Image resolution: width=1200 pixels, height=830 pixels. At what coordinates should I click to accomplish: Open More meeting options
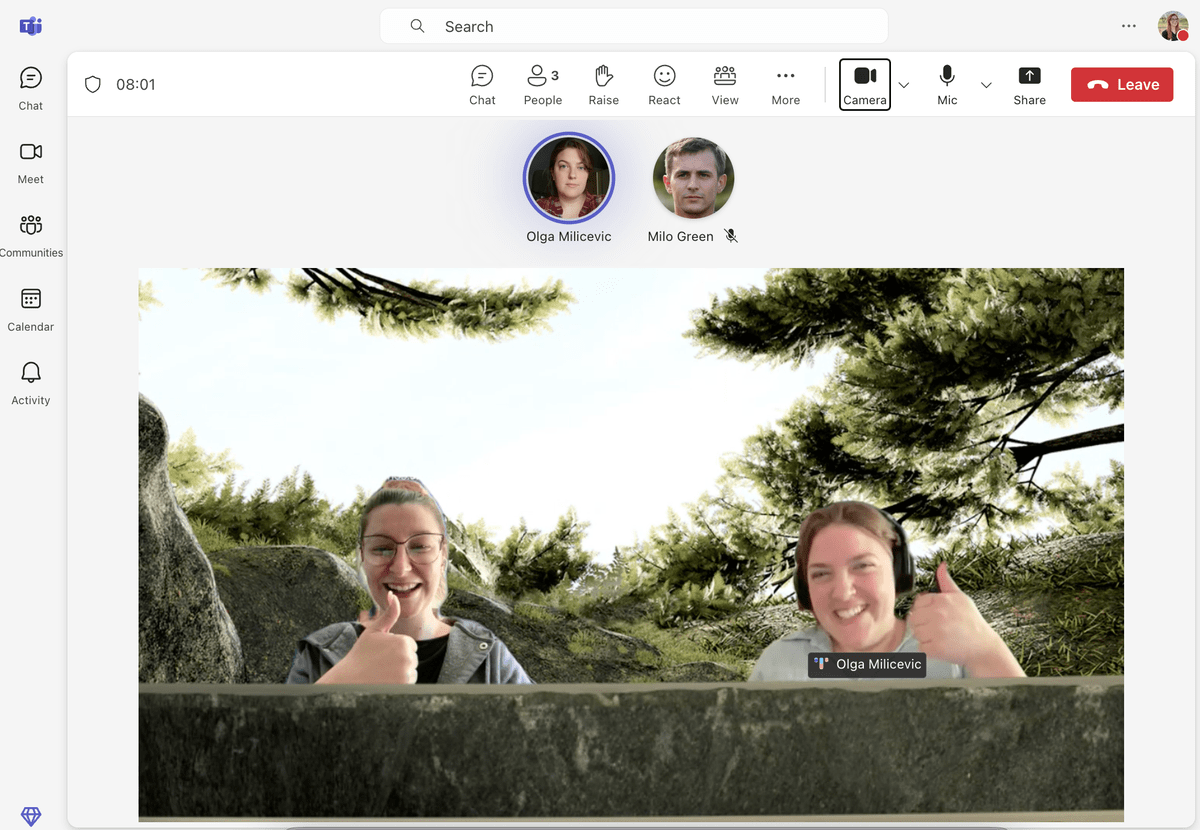(x=785, y=85)
